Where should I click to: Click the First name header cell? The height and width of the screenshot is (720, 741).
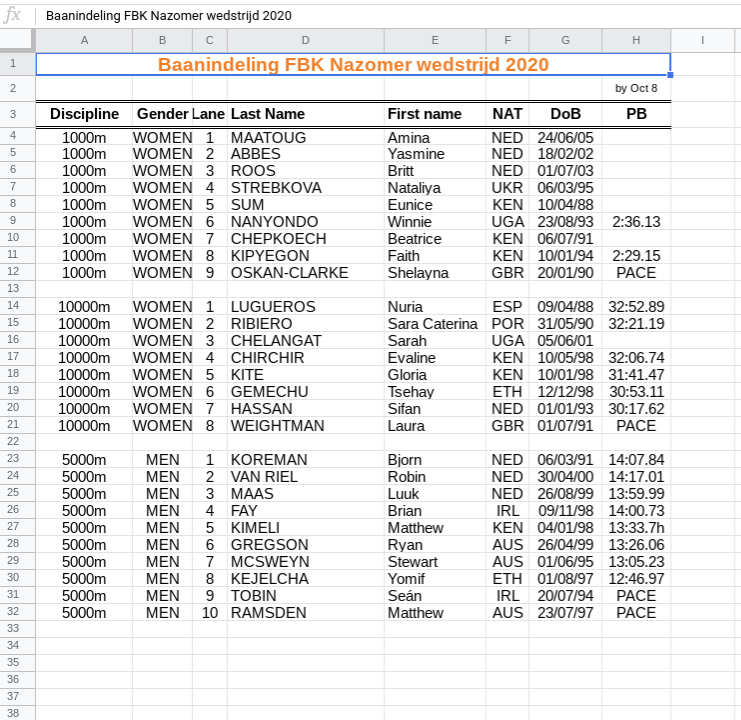pos(435,114)
